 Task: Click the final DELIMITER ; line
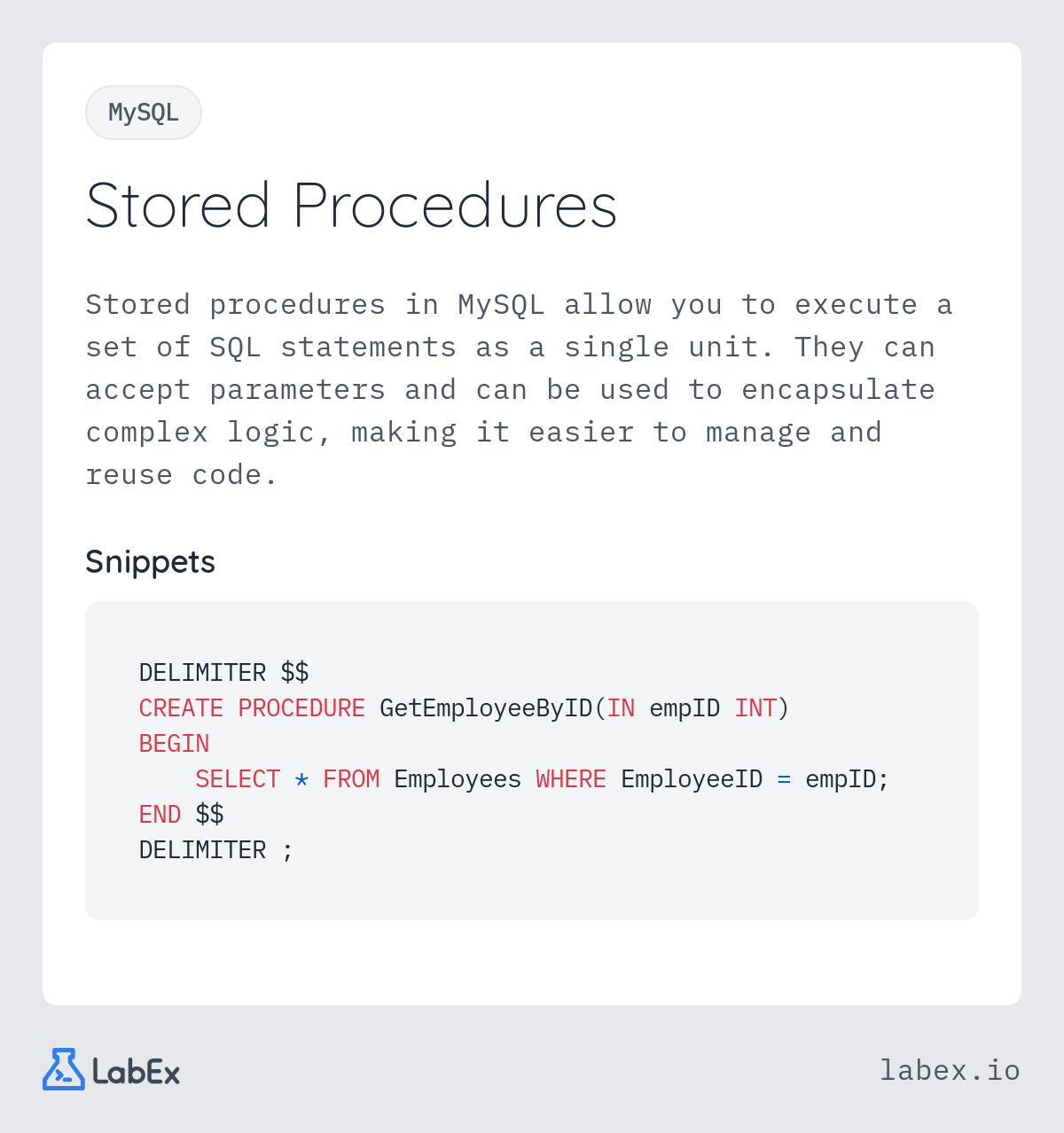tap(215, 850)
